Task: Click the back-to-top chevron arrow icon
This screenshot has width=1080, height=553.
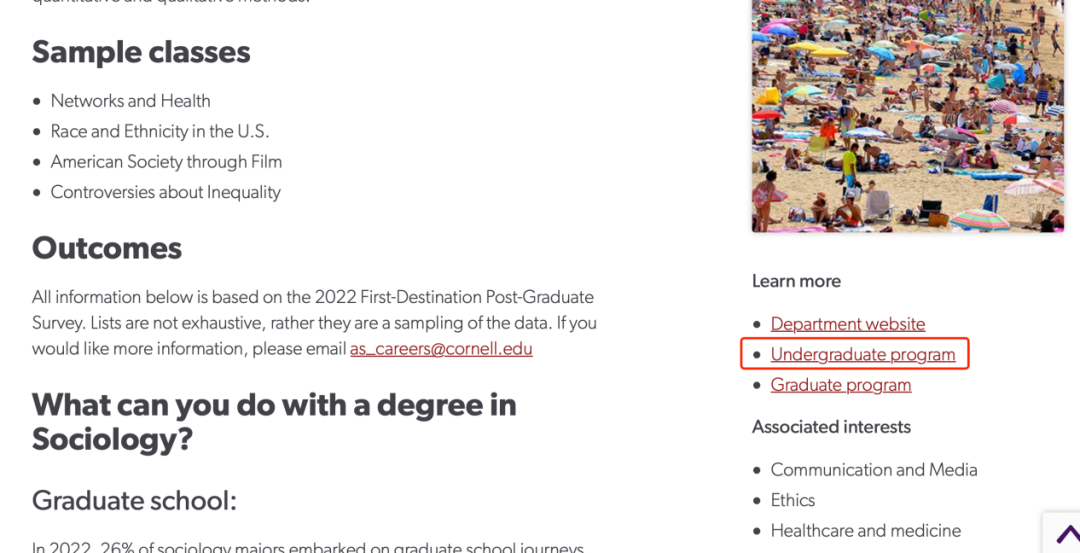Action: pyautogui.click(x=1068, y=534)
